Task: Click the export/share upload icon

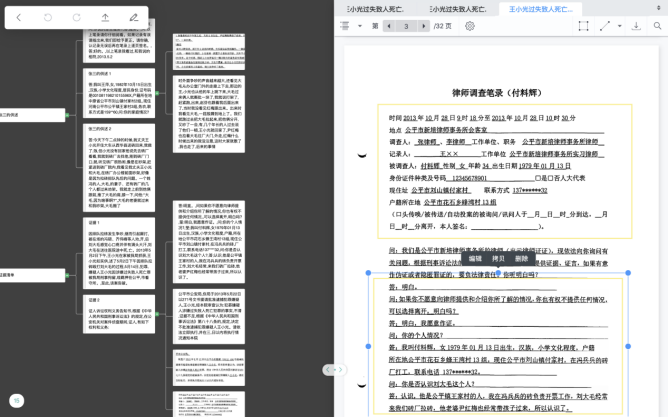Action: [x=105, y=17]
